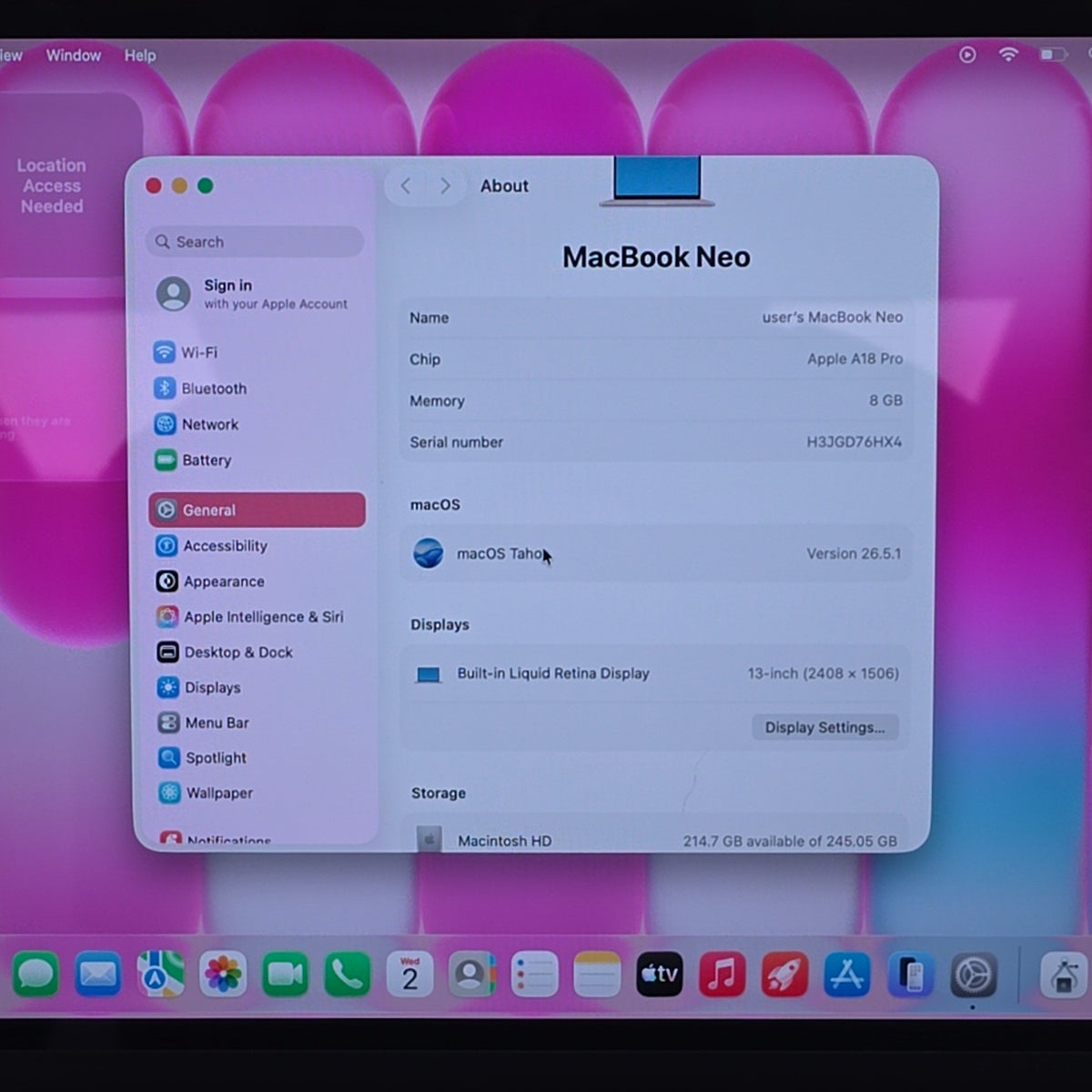1092x1092 pixels.
Task: Open System Settings from the Dock
Action: click(x=973, y=976)
